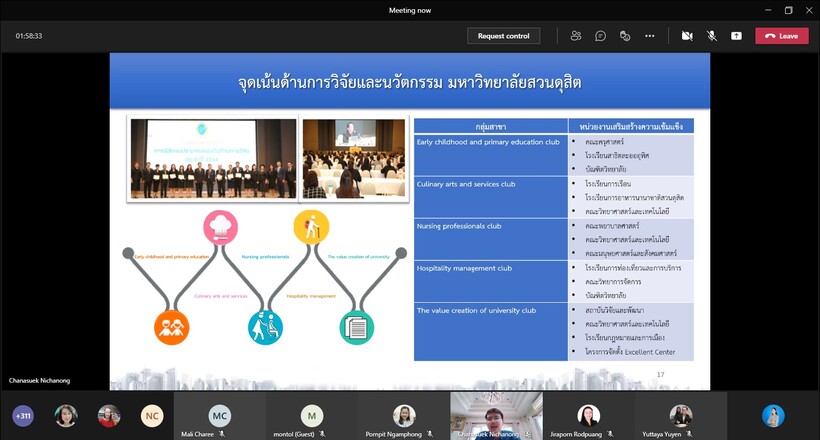Open the meeting chat icon
This screenshot has height=440, width=820.
pos(600,36)
